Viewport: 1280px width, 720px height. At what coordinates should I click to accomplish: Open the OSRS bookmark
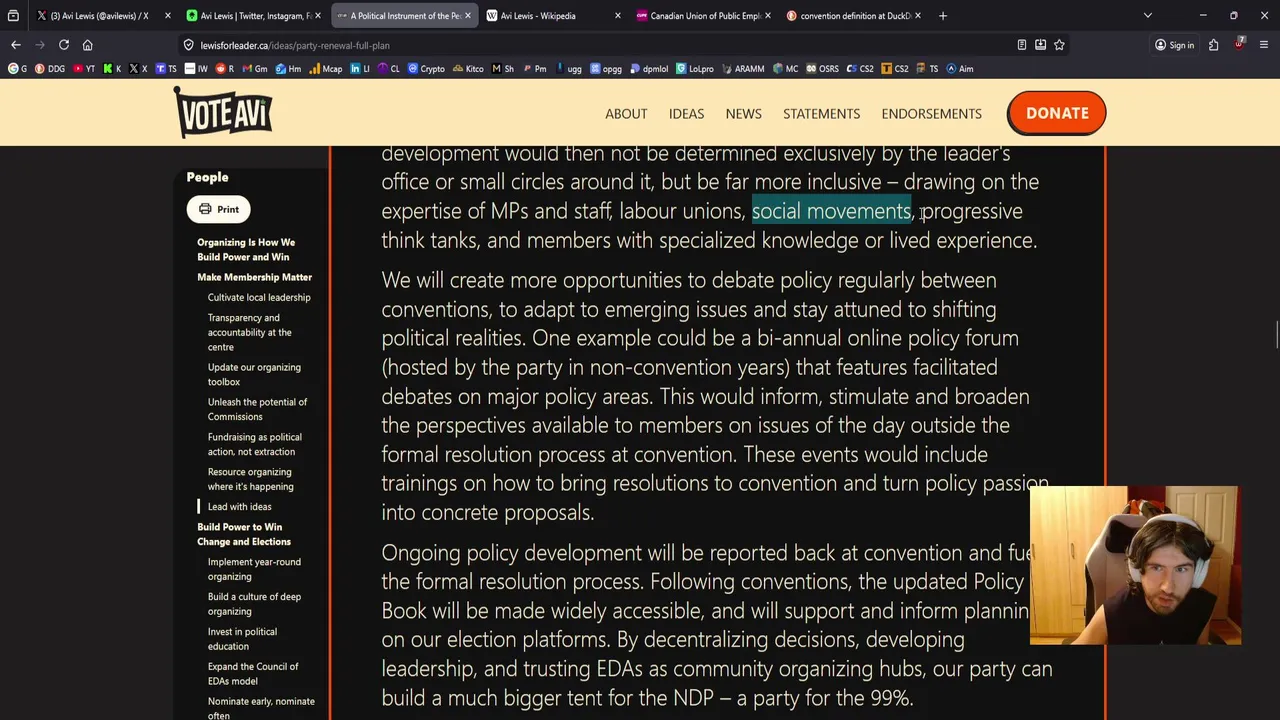pyautogui.click(x=823, y=69)
